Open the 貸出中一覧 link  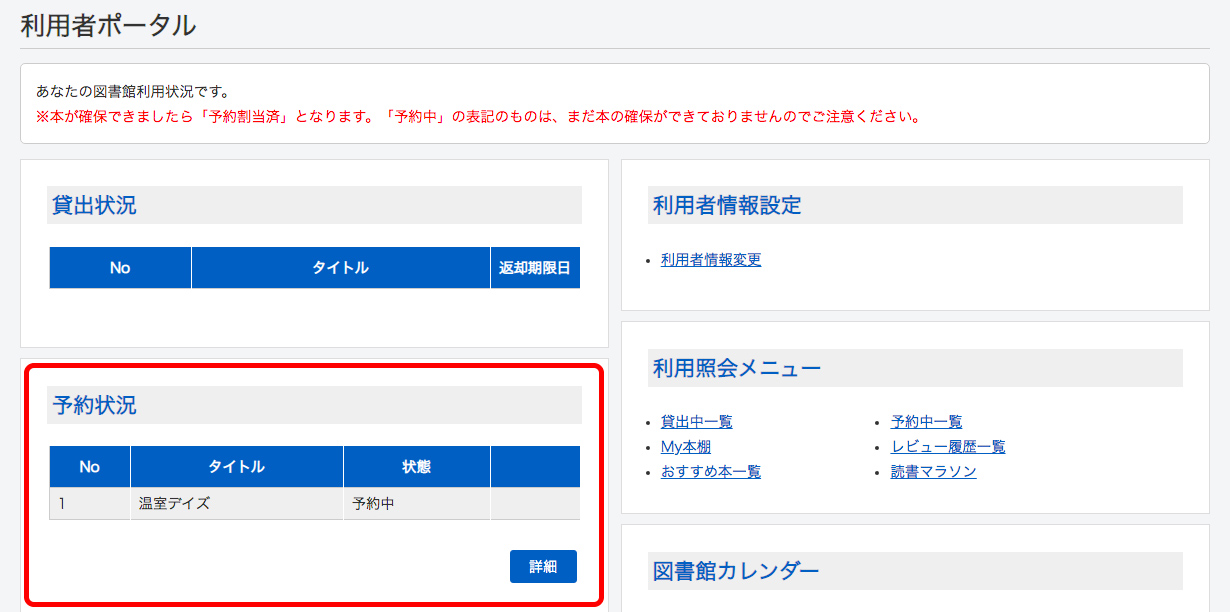(x=696, y=422)
